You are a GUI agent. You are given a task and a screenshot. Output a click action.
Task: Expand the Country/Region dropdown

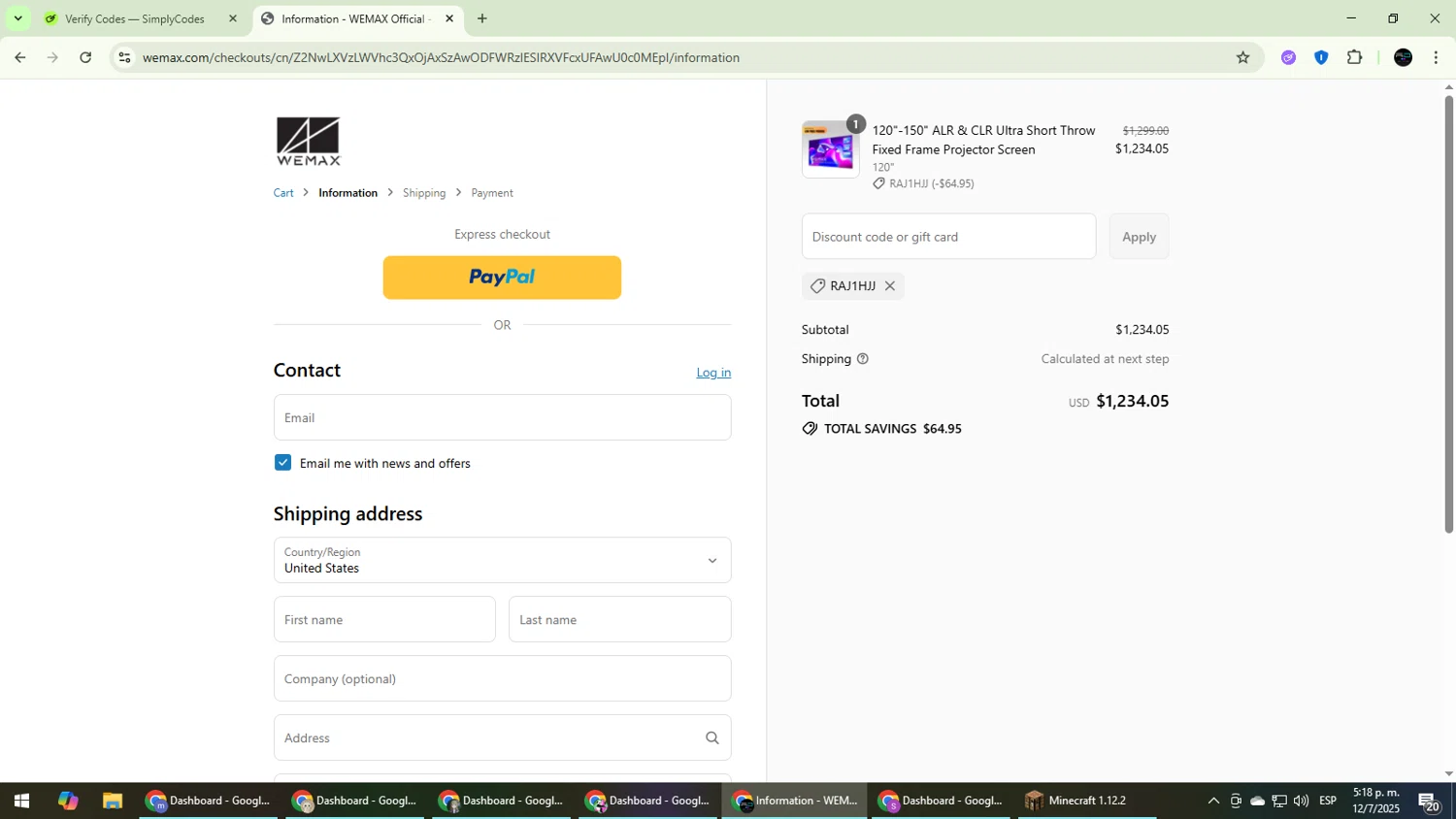click(502, 561)
